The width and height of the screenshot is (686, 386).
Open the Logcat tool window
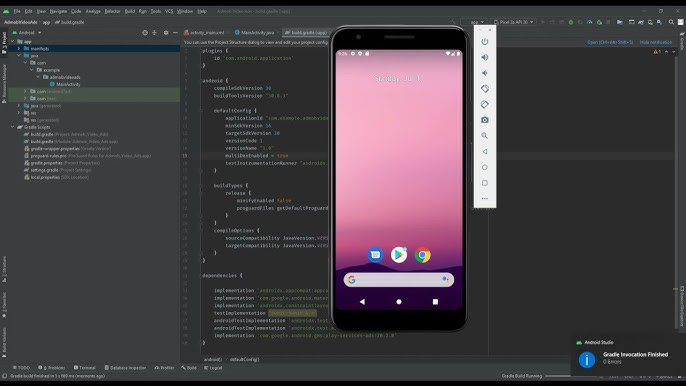tap(213, 368)
